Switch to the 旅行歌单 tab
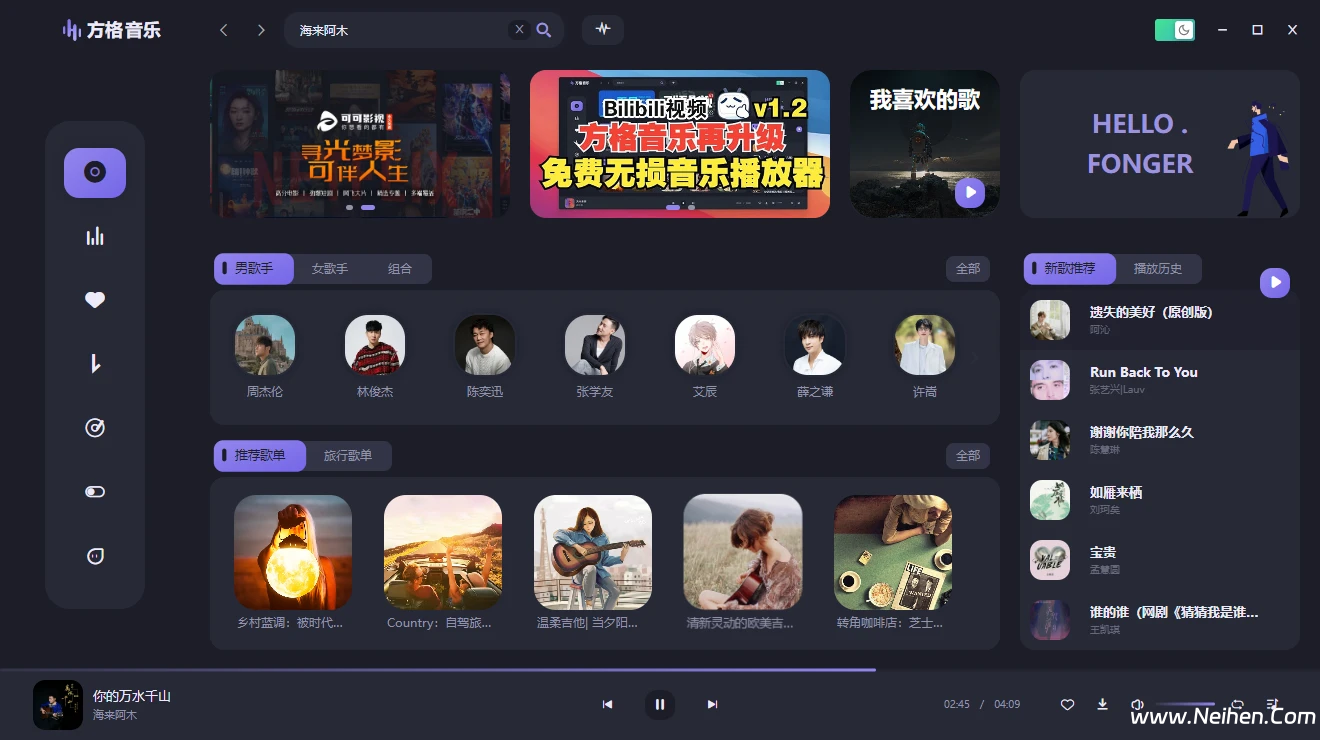Screen dimensions: 1320x740 coord(348,456)
